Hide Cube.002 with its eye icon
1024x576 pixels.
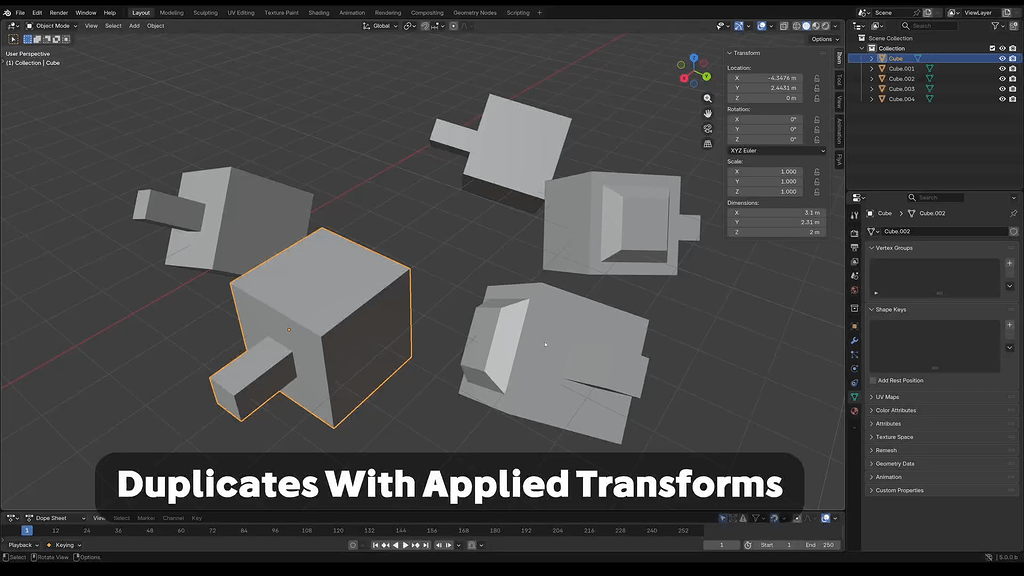[x=1002, y=79]
